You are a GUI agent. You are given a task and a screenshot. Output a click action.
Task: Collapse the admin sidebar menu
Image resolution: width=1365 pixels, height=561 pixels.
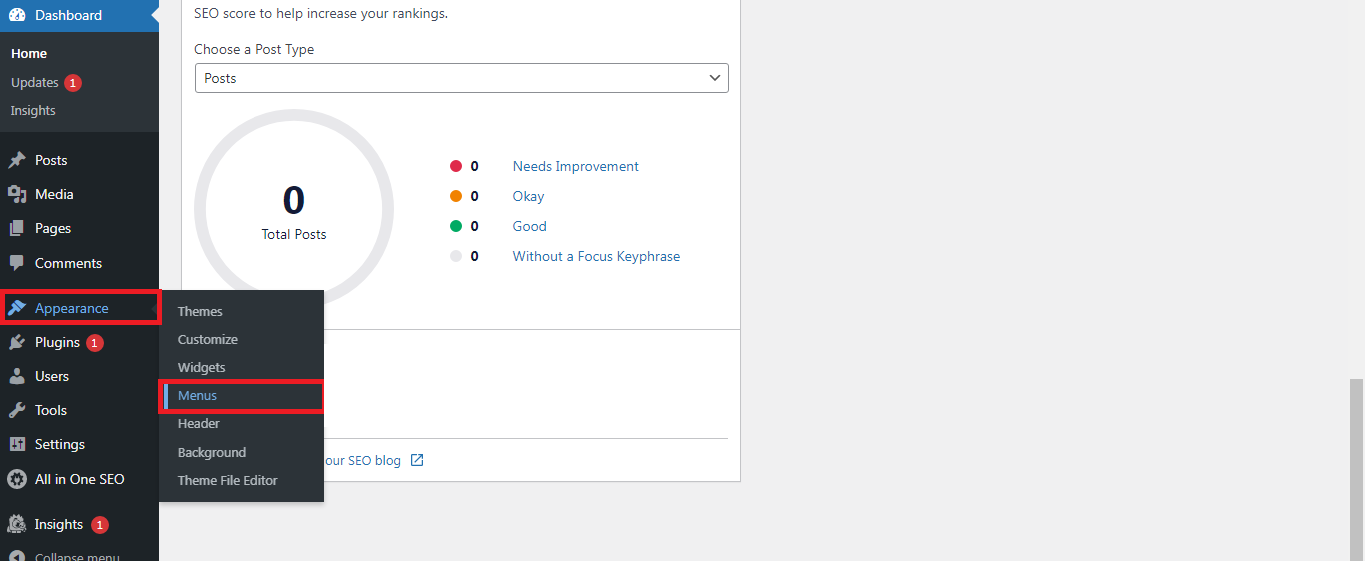click(66, 556)
